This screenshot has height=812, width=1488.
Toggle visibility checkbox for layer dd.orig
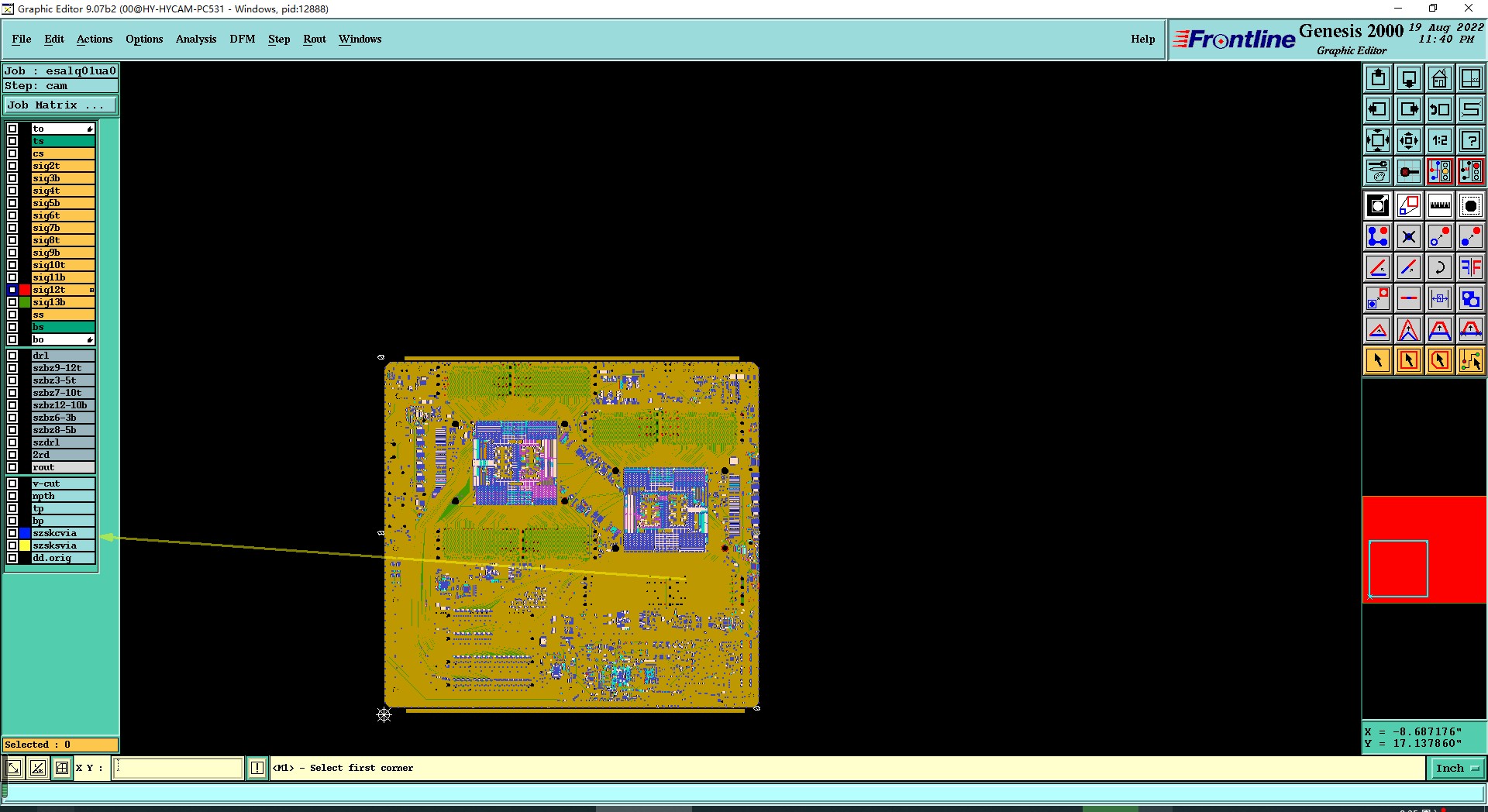12,558
